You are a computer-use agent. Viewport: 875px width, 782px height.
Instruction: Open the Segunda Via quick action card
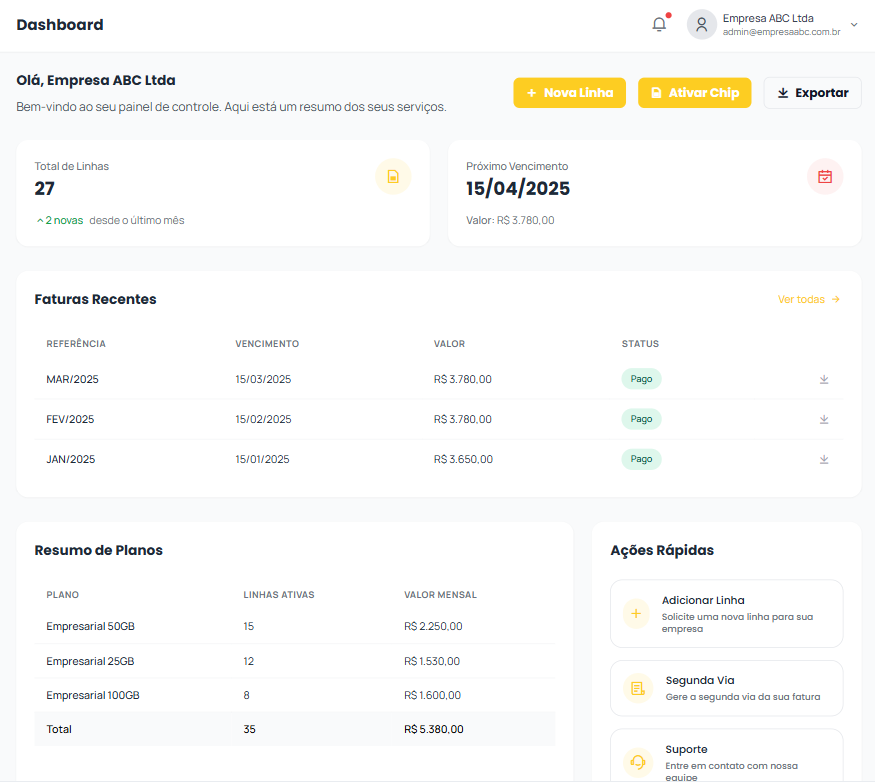[x=726, y=688]
